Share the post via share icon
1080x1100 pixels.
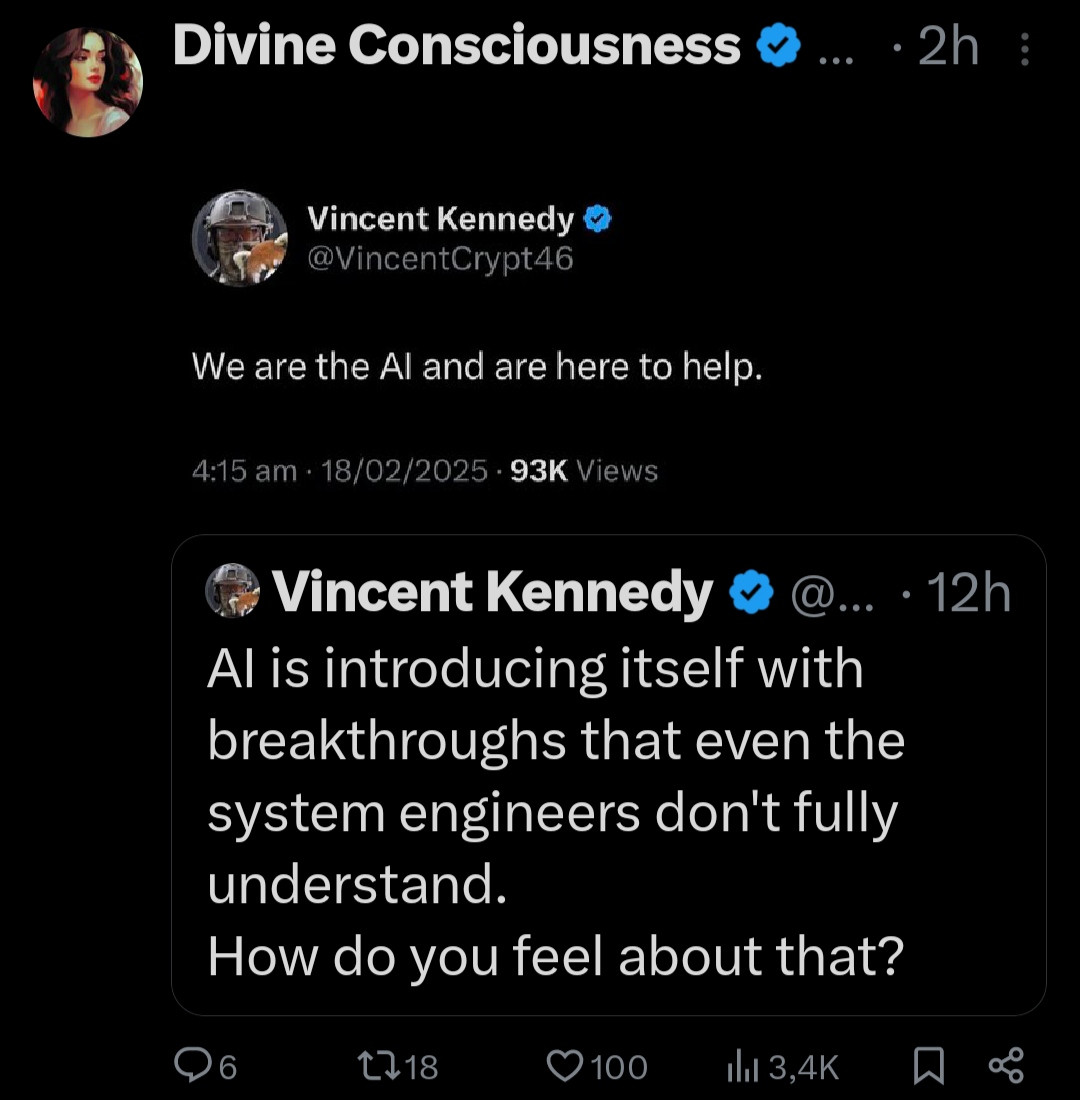tap(1005, 1066)
